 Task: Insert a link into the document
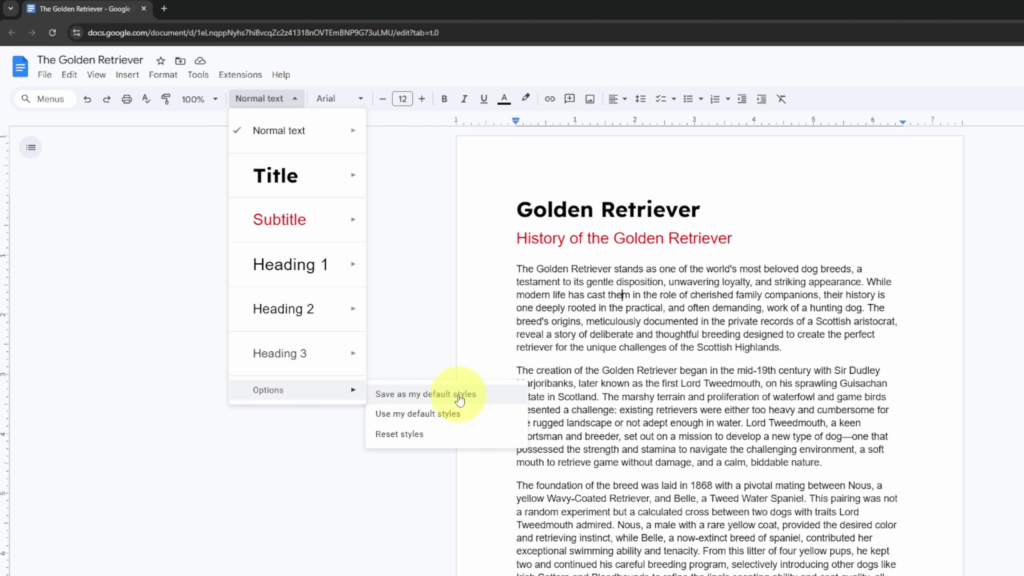tap(549, 98)
